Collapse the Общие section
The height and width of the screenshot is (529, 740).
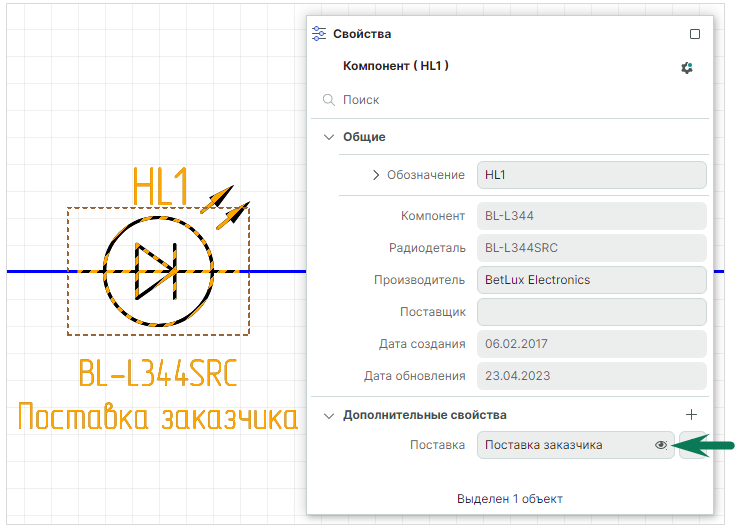[x=328, y=137]
